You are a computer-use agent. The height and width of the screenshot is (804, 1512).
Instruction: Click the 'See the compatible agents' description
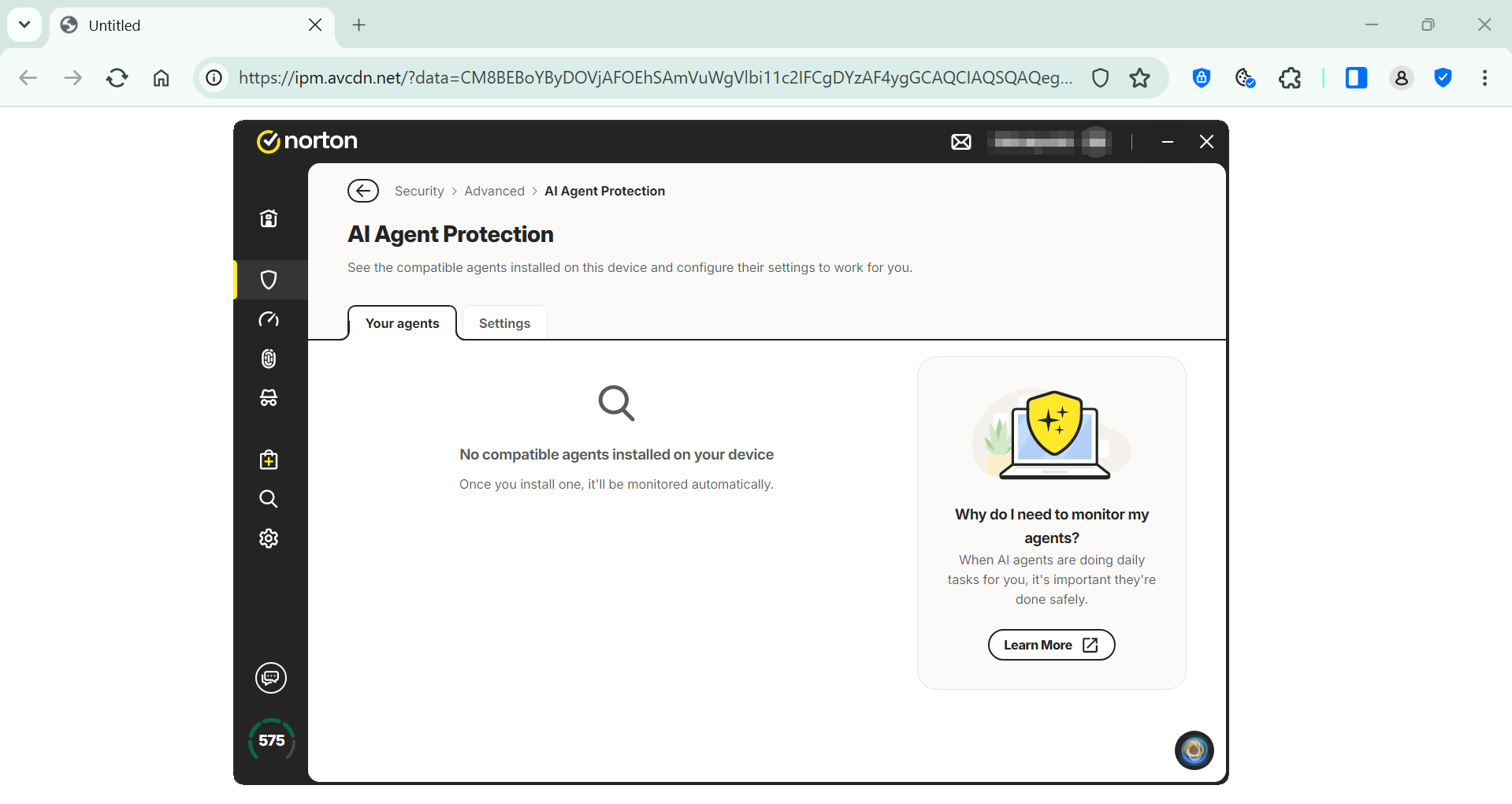(630, 268)
